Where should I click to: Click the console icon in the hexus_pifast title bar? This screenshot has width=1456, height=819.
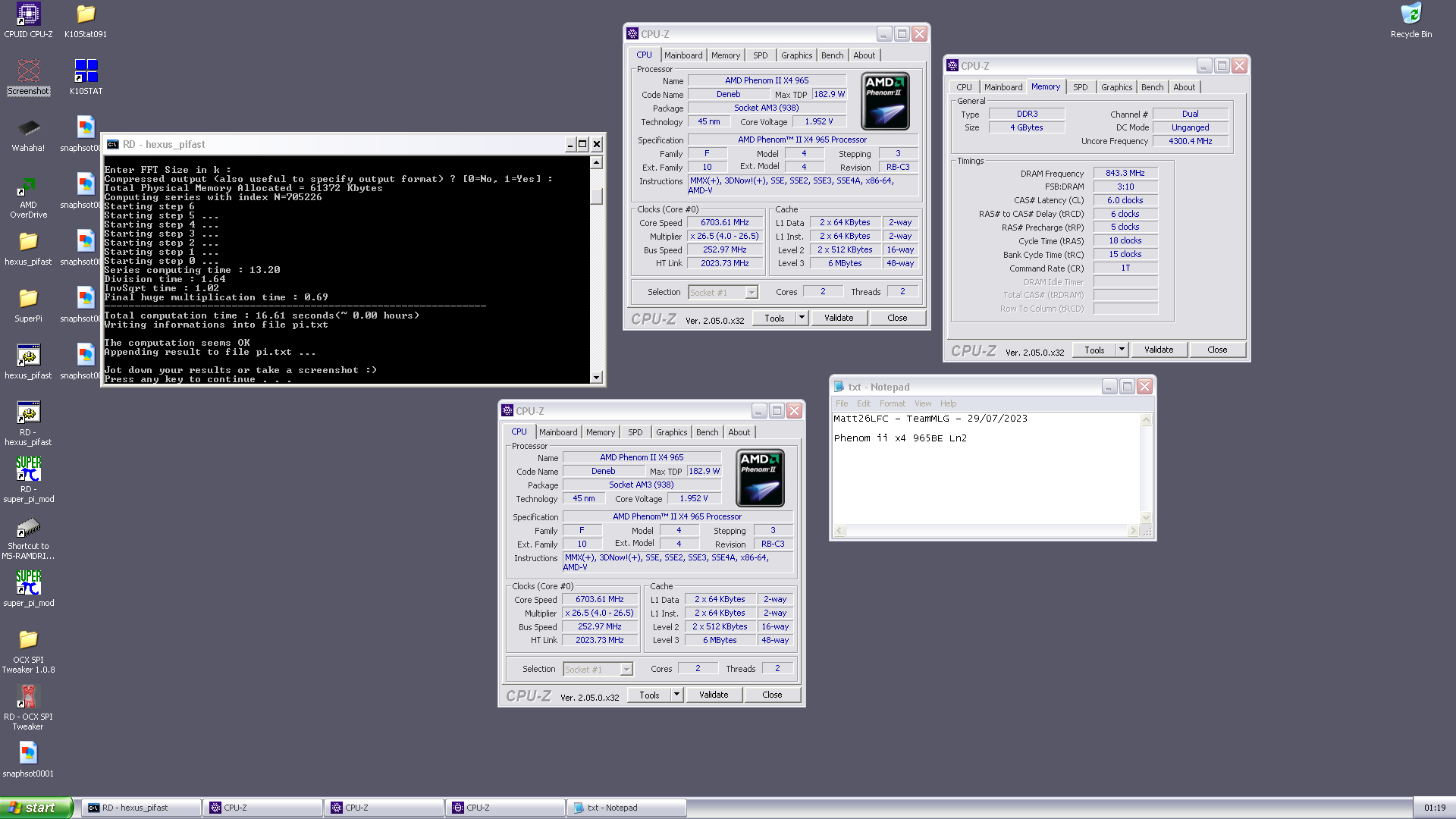[x=113, y=144]
